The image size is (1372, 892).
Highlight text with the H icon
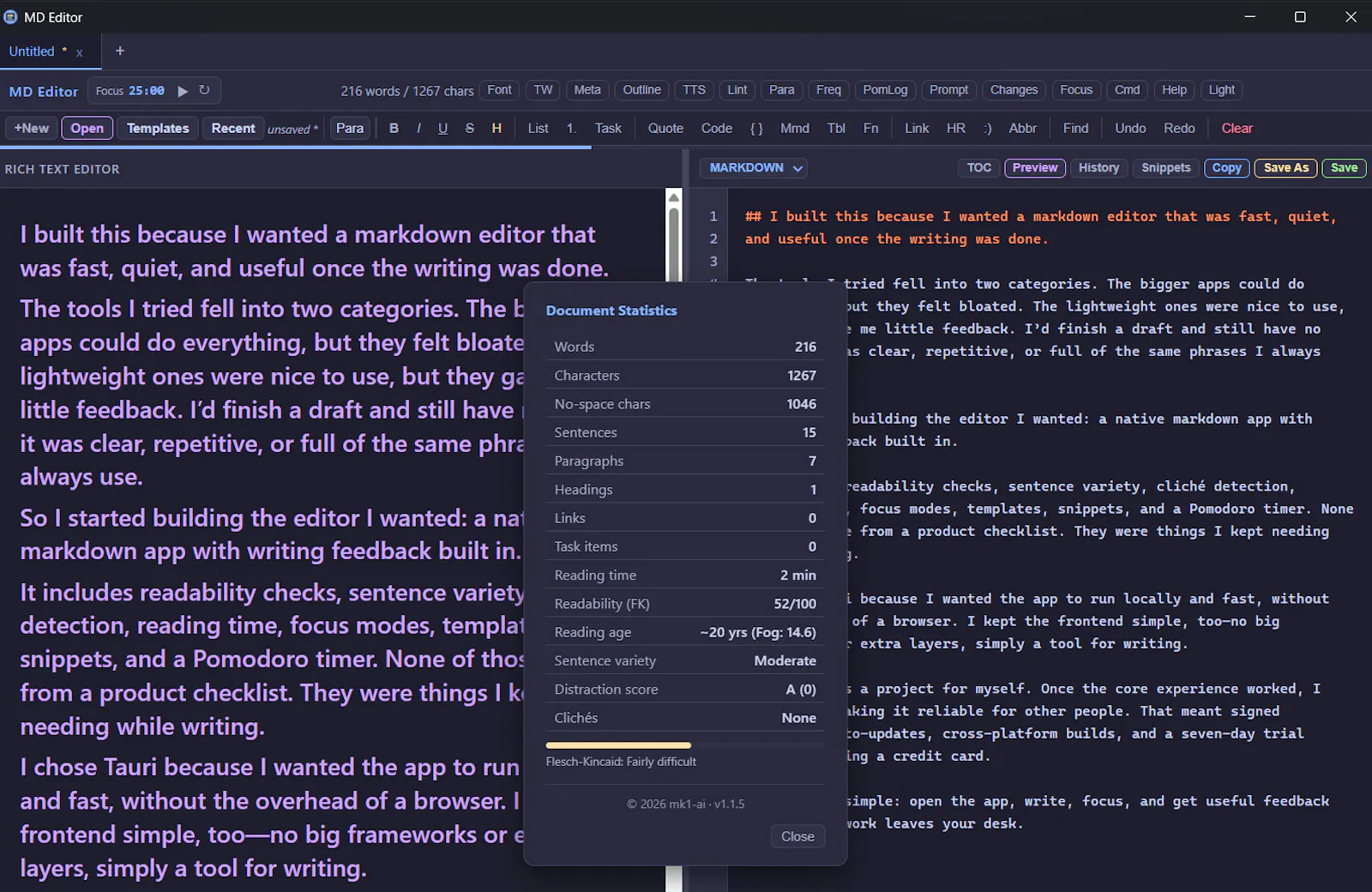click(x=496, y=128)
